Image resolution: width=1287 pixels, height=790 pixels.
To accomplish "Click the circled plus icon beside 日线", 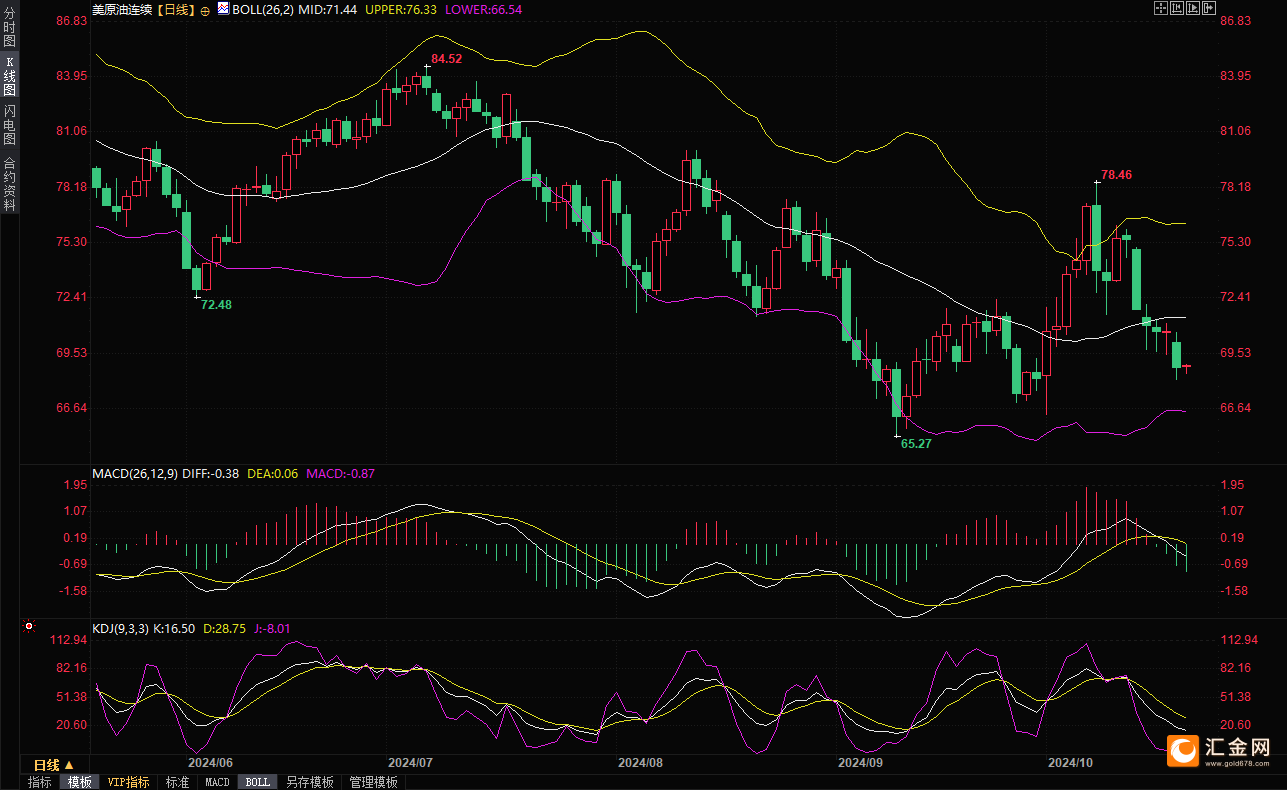I will click(205, 10).
